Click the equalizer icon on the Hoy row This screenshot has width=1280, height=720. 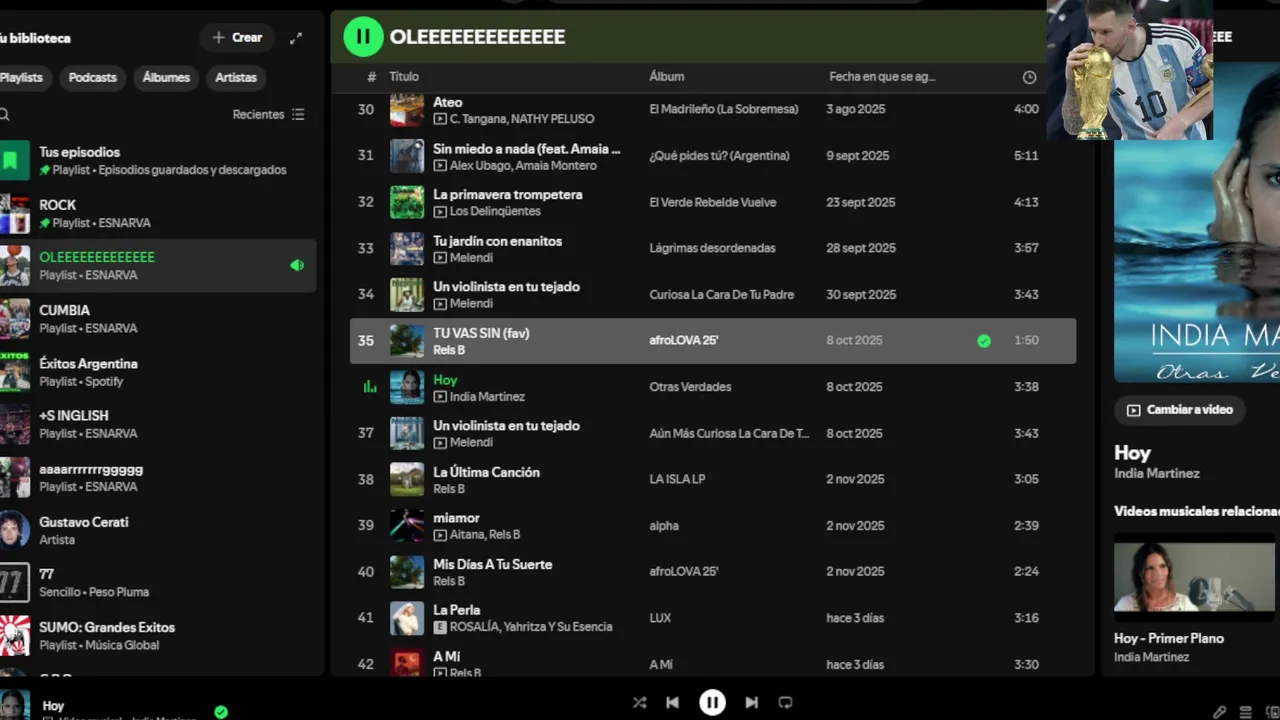(x=369, y=387)
